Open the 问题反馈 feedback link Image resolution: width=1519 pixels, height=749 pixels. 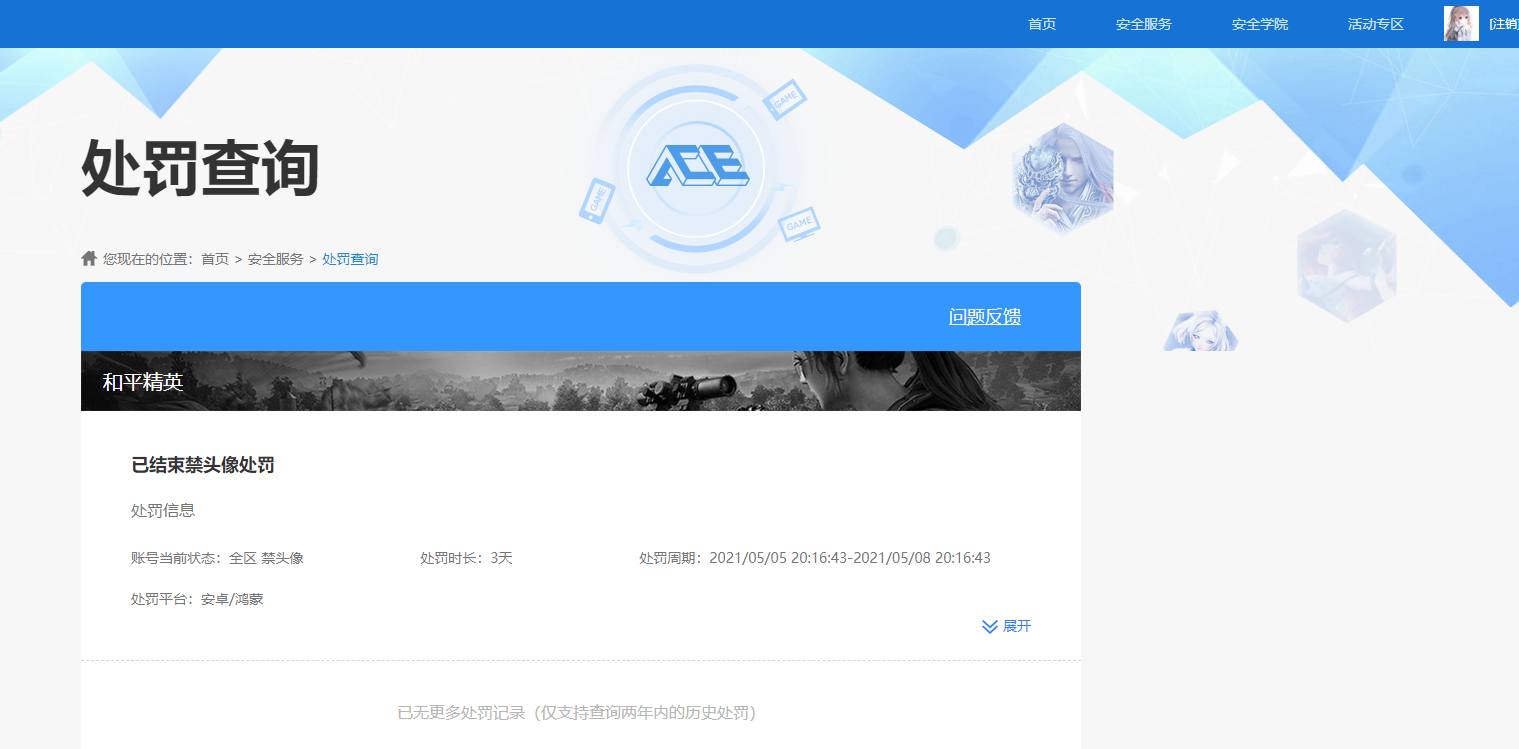[984, 316]
